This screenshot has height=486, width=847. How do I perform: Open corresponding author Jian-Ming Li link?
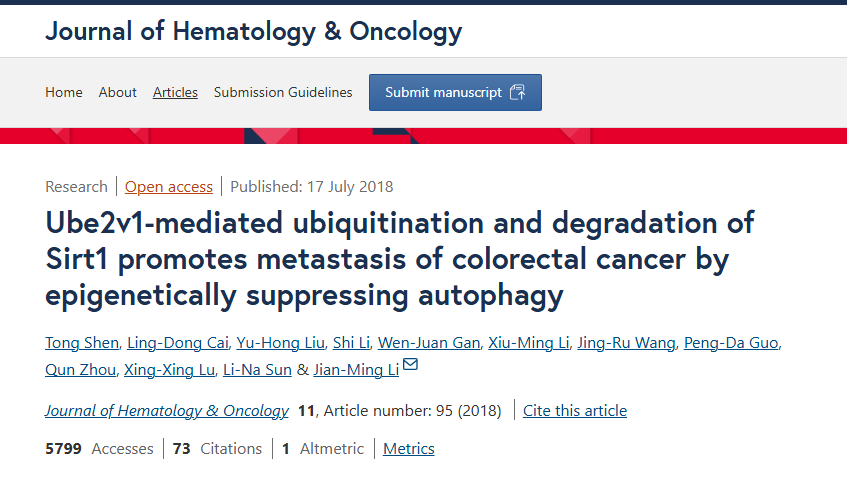[x=356, y=370]
